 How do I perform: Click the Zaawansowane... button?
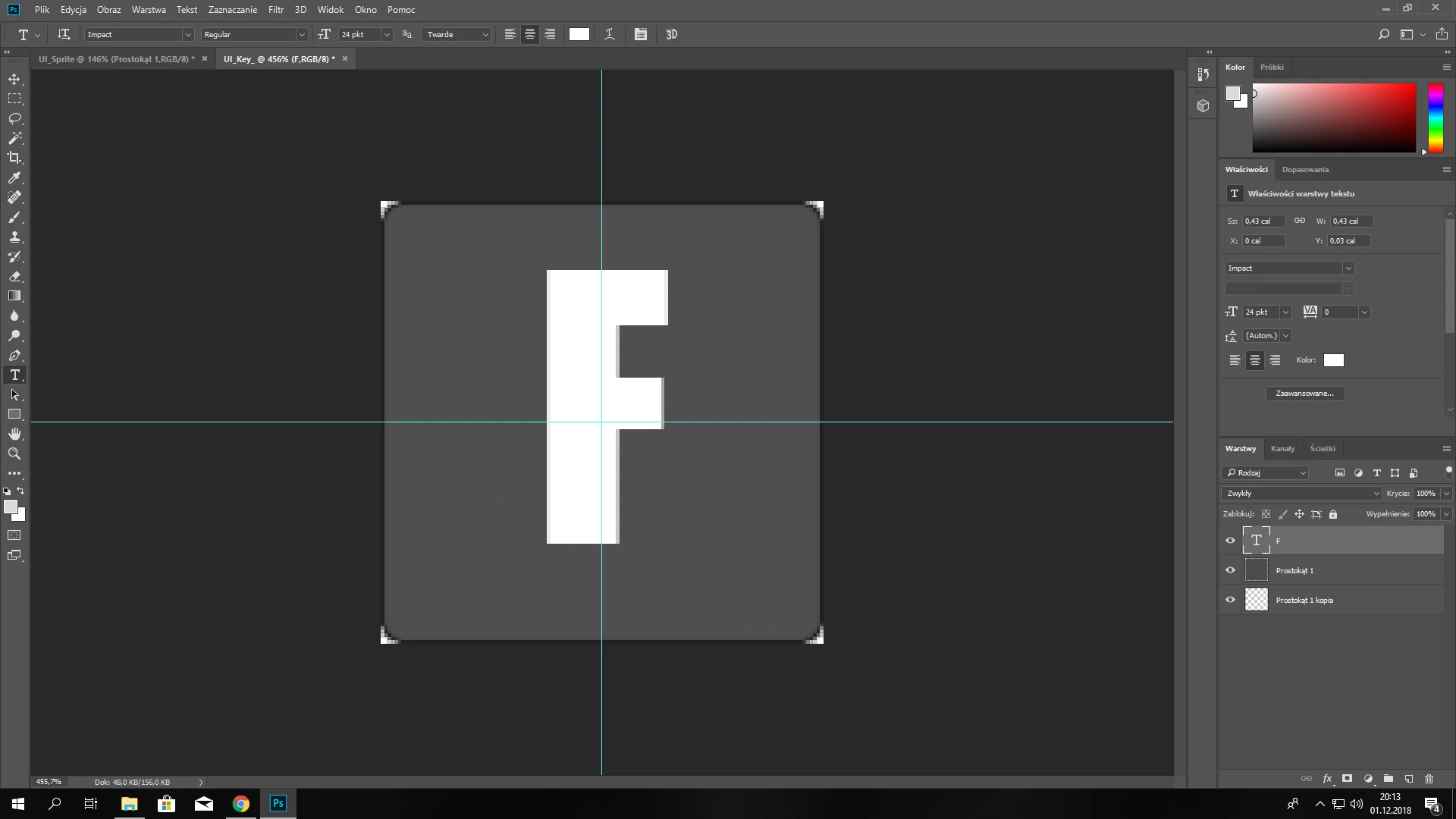click(1304, 393)
